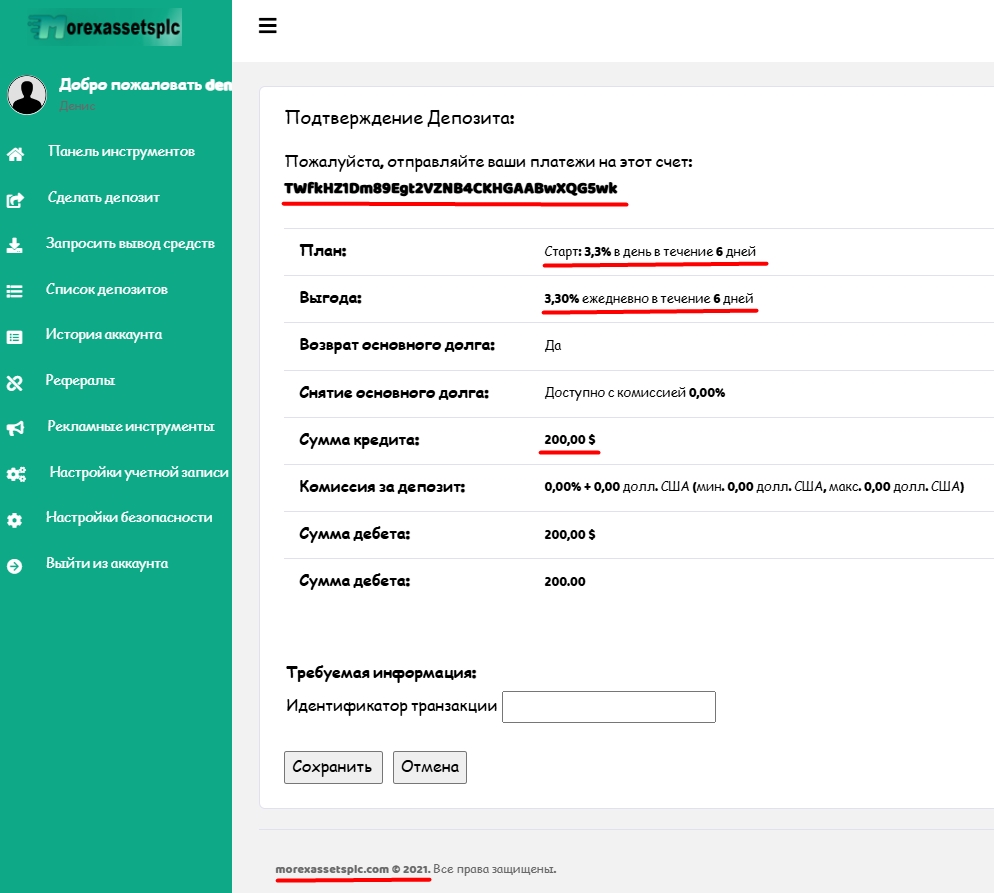The height and width of the screenshot is (893, 994).
Task: Open Запросить вывод средств menu item
Action: [130, 243]
